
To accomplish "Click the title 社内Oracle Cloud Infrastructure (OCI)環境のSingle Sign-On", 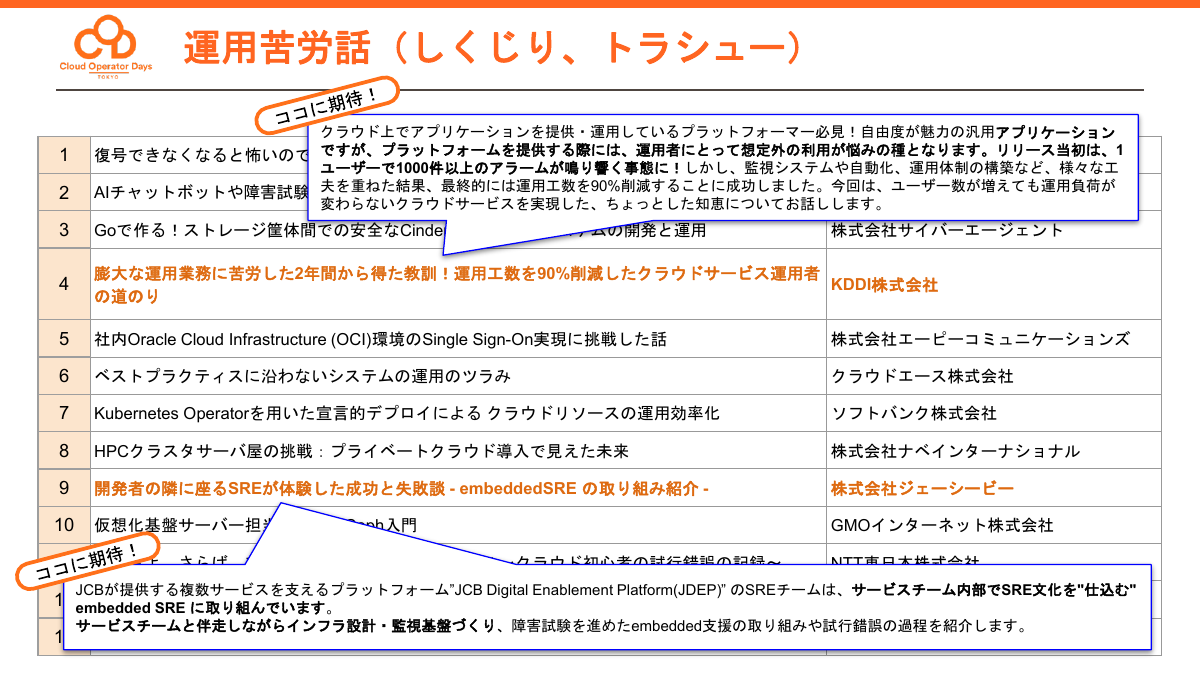I will [380, 339].
